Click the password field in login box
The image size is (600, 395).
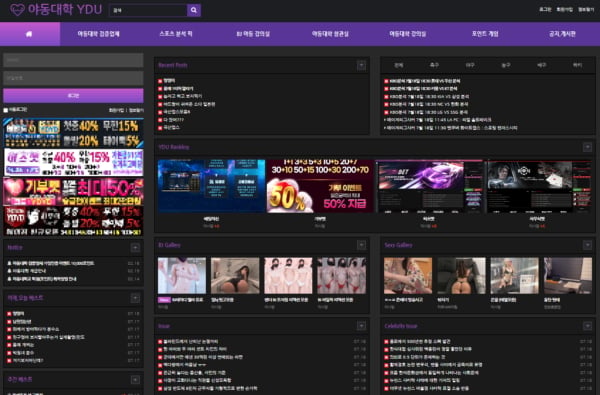pos(73,78)
